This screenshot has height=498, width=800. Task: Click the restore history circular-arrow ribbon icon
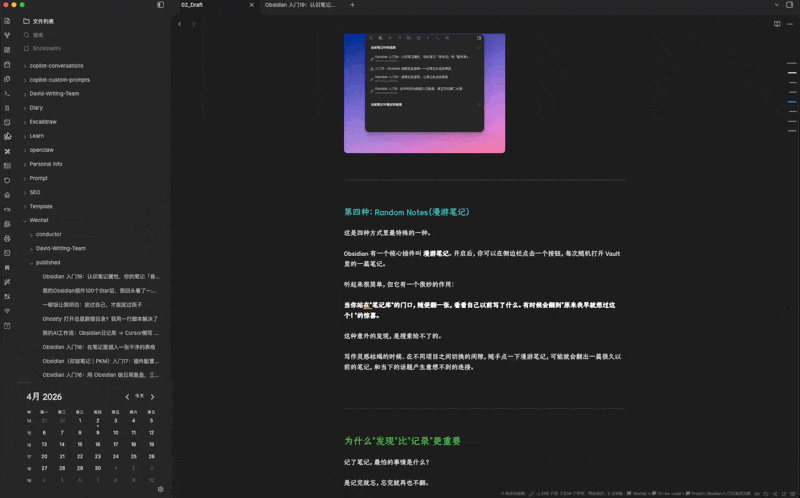(7, 180)
